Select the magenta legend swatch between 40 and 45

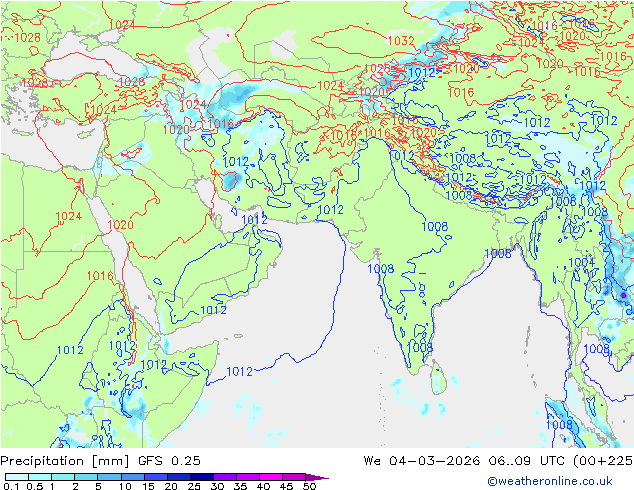pos(271,477)
